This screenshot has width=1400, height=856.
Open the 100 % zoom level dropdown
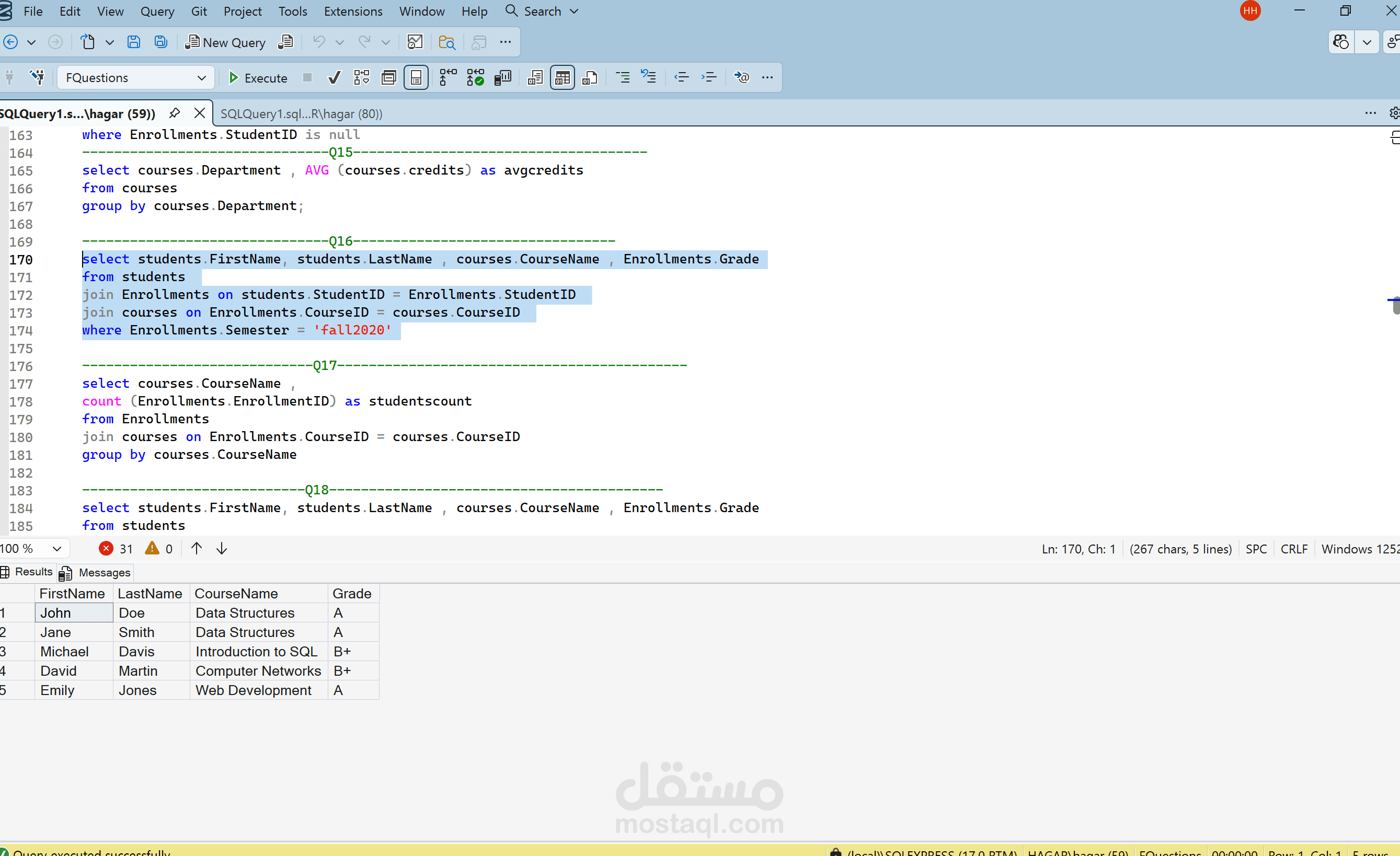(56, 549)
